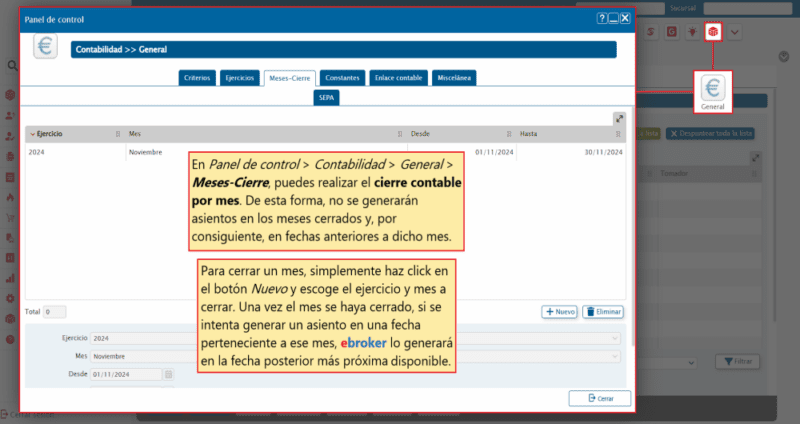Open help via the question mark icon
Viewport: 800px width, 424px height.
point(602,18)
